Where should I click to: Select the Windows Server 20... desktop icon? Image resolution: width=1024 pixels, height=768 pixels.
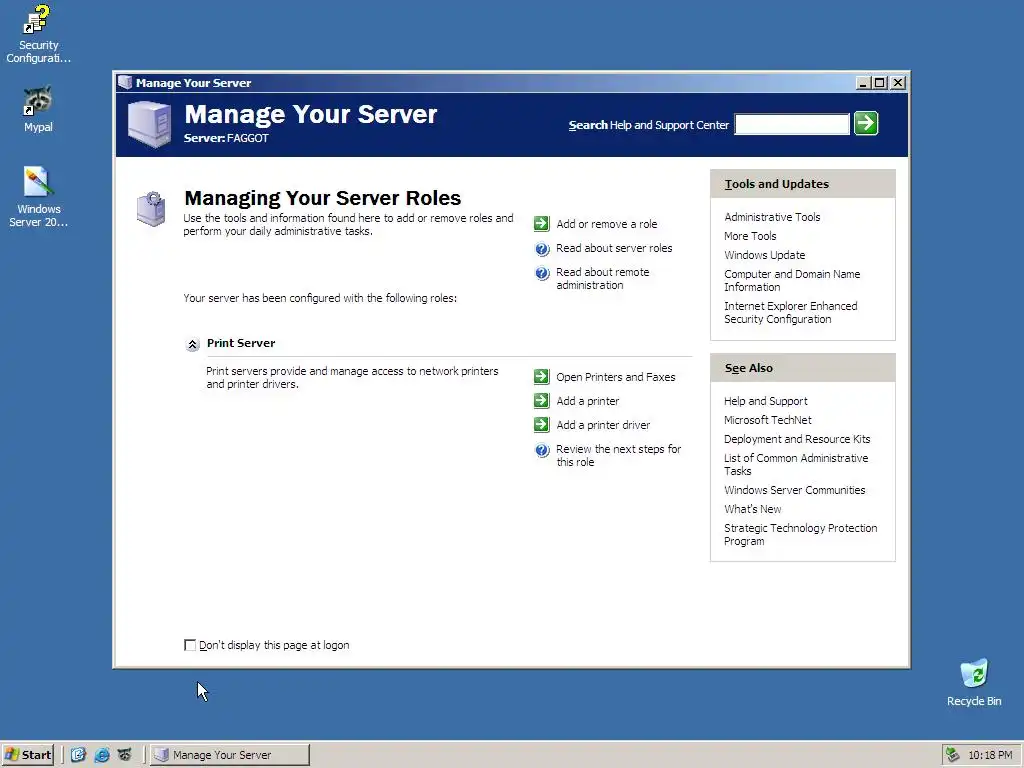(x=38, y=197)
